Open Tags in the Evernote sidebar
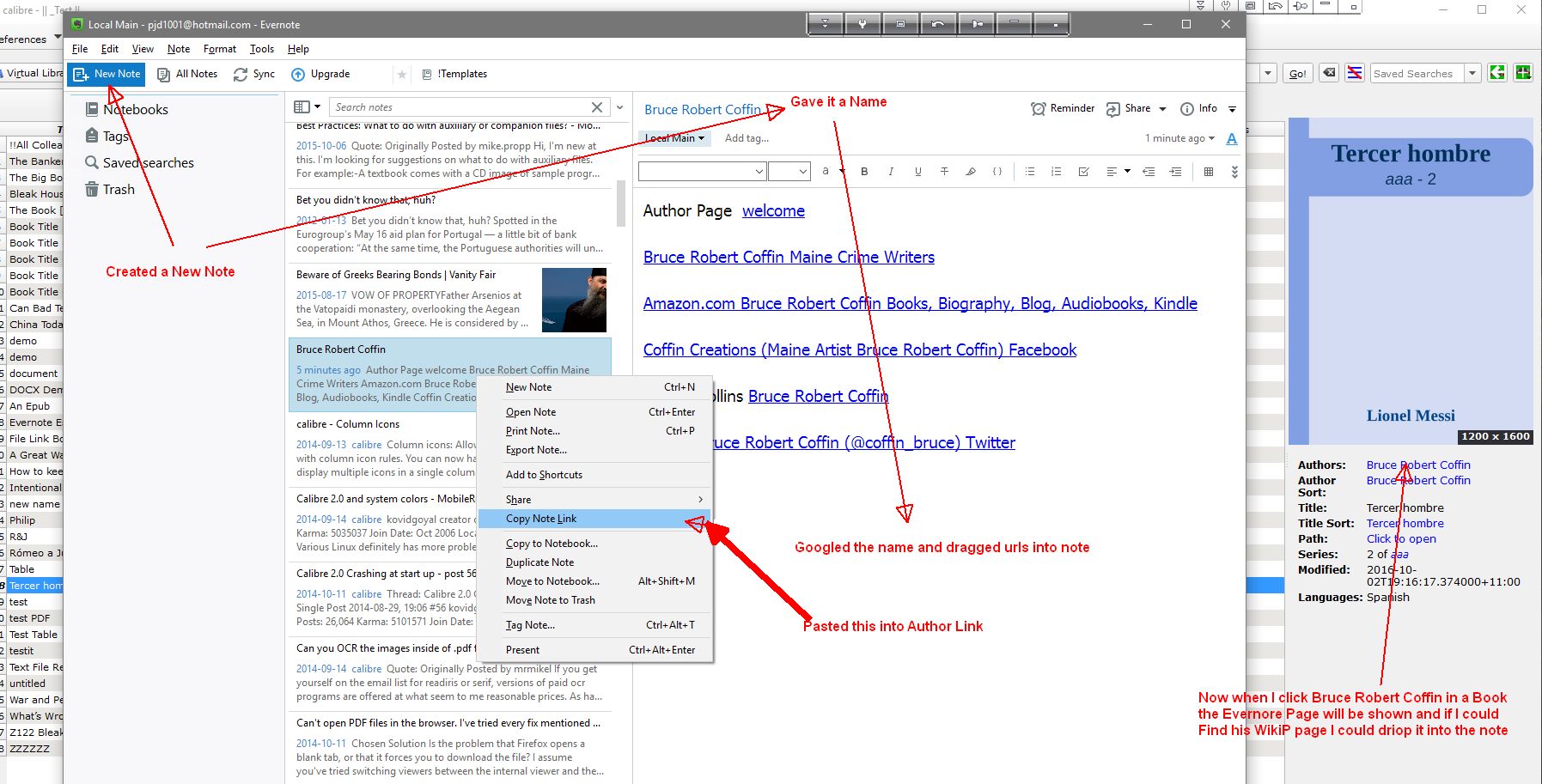The image size is (1542, 784). coord(107,136)
